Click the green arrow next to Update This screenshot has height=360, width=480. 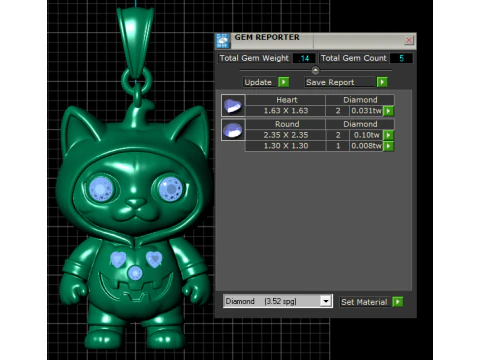pos(284,82)
